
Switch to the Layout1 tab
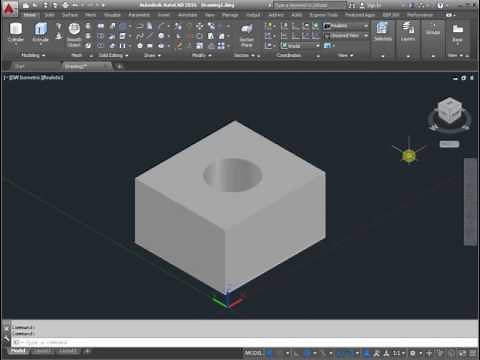42,351
